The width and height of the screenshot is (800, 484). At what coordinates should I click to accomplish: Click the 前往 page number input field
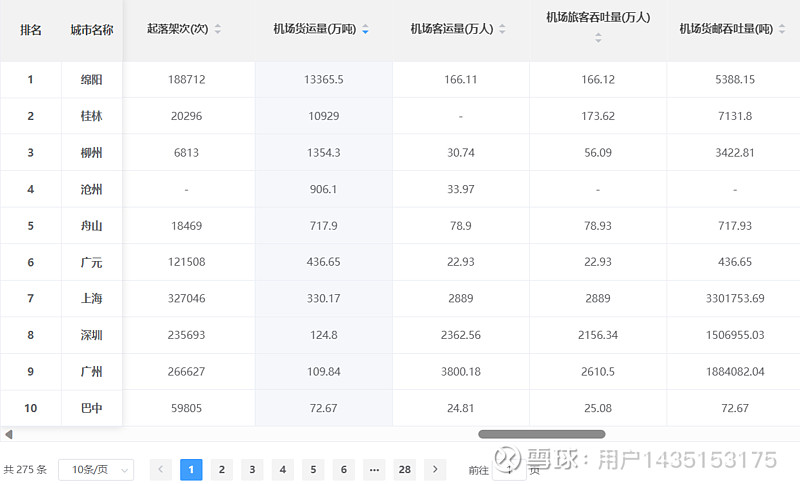pyautogui.click(x=509, y=470)
